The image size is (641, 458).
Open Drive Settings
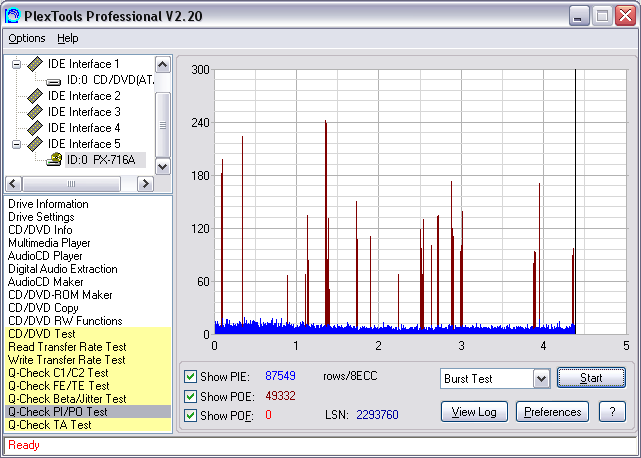point(41,217)
